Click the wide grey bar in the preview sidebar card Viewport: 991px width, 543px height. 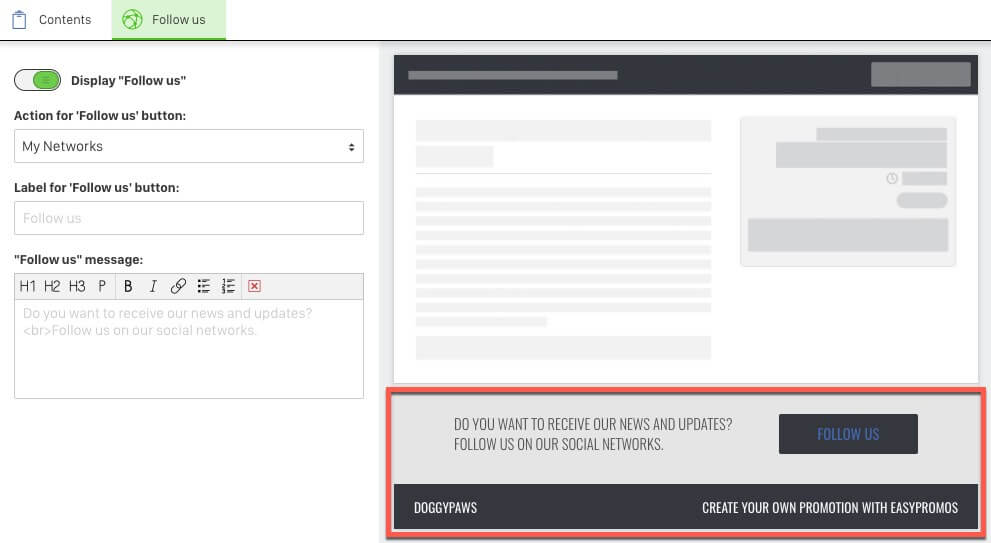(848, 235)
